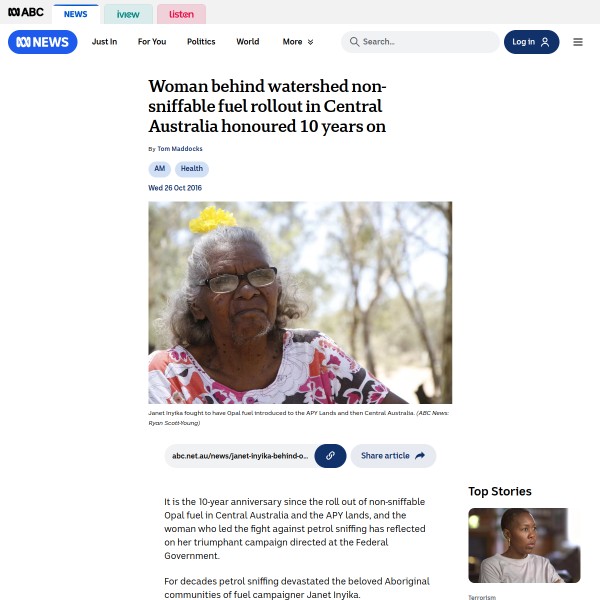Open the Just In menu item

tap(104, 42)
